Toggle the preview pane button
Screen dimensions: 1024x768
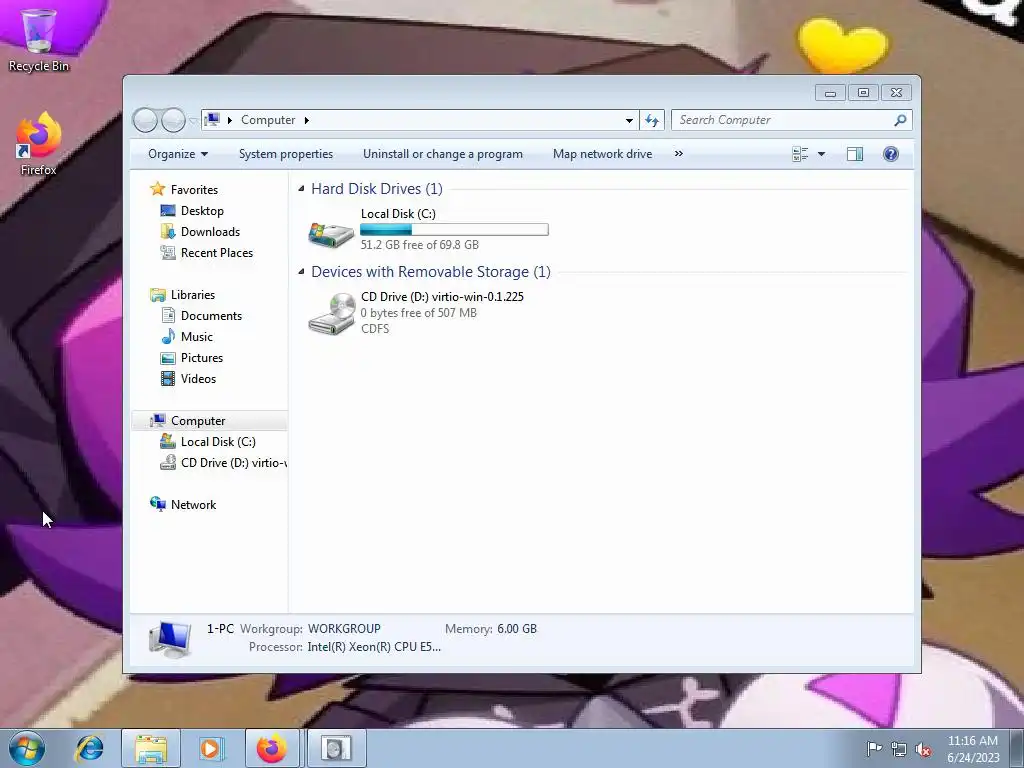coord(855,154)
